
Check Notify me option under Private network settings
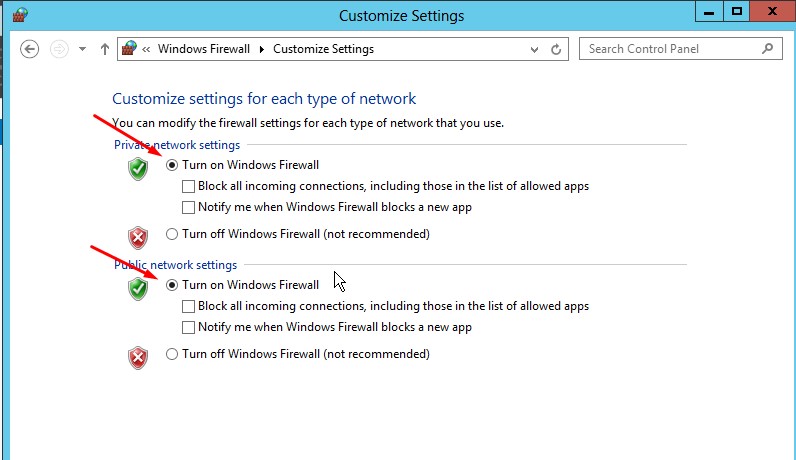tap(189, 207)
